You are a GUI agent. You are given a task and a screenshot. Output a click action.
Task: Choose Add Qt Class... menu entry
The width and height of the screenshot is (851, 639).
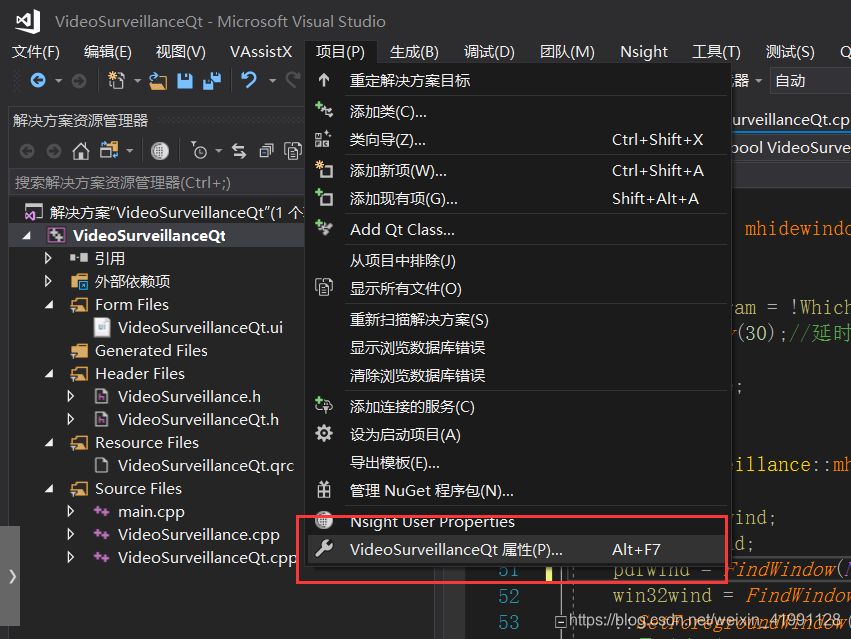click(x=518, y=230)
